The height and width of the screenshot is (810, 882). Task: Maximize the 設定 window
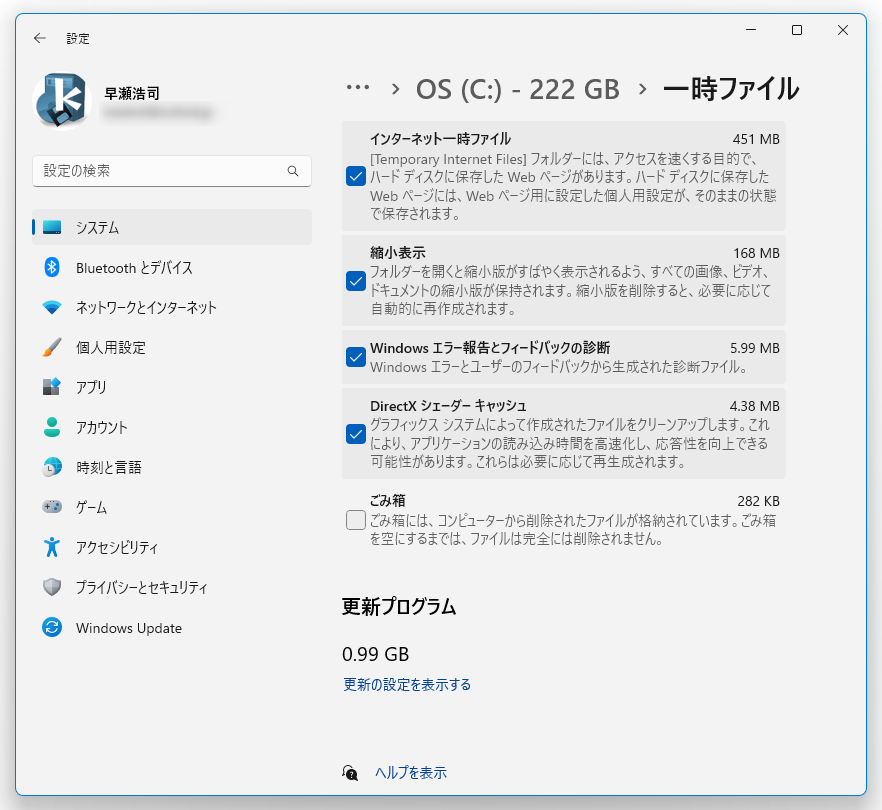click(796, 30)
